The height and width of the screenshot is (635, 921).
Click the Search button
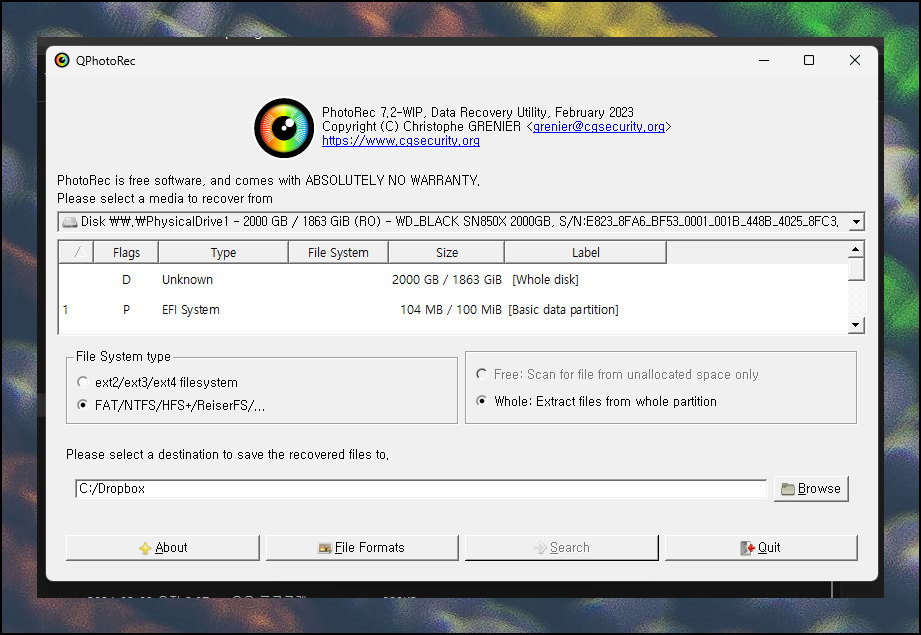tap(562, 547)
